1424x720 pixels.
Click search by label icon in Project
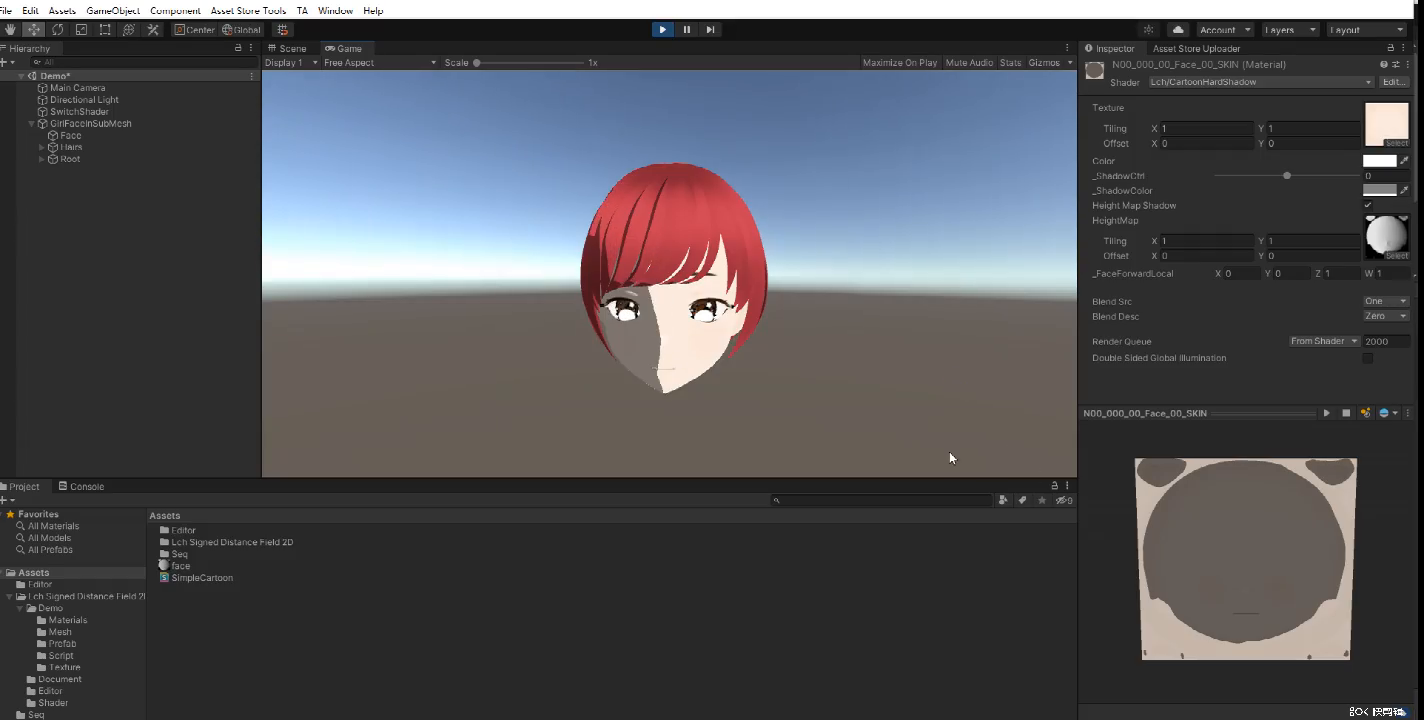tap(1022, 500)
